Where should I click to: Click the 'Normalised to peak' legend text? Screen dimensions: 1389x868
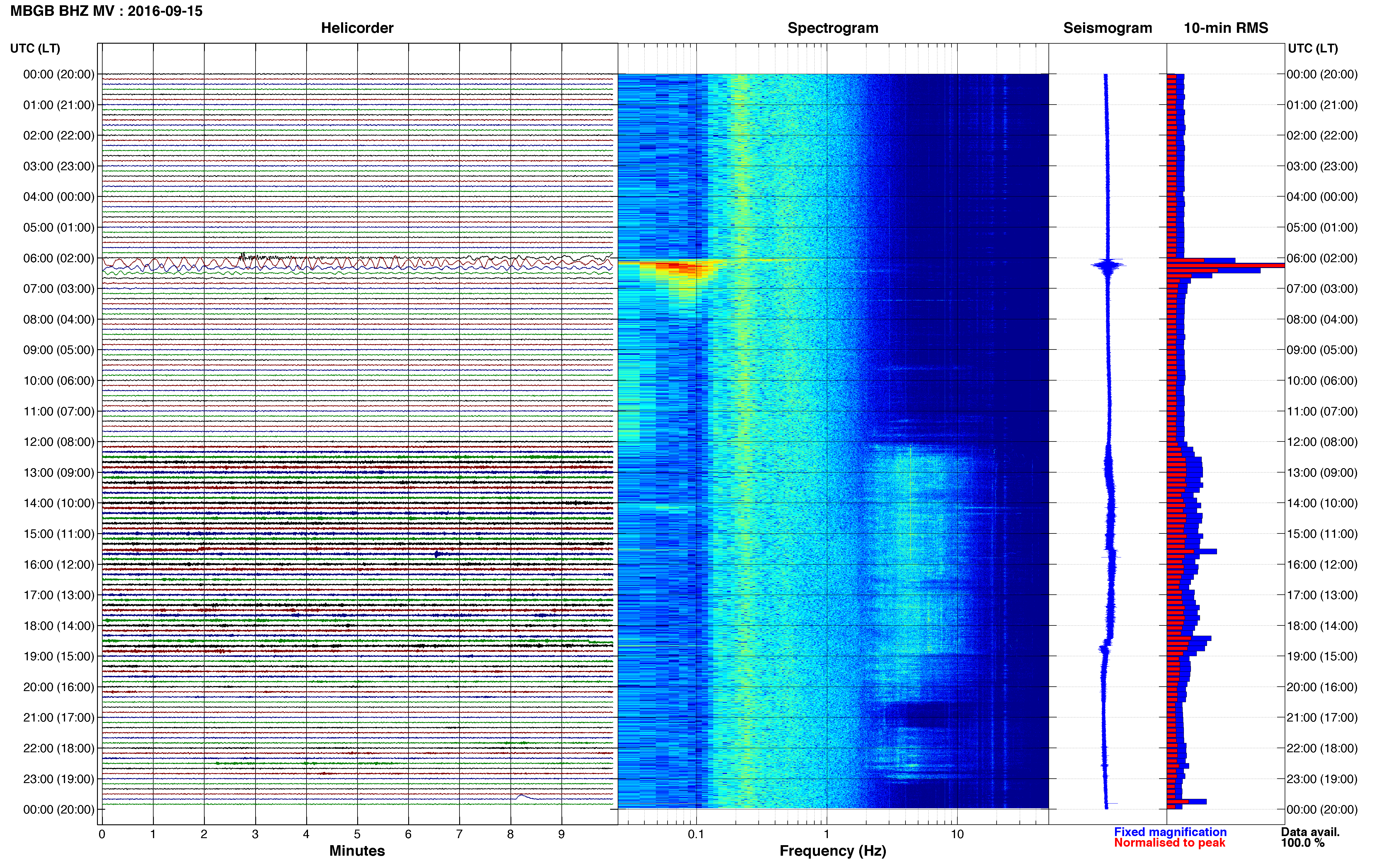tap(1170, 843)
